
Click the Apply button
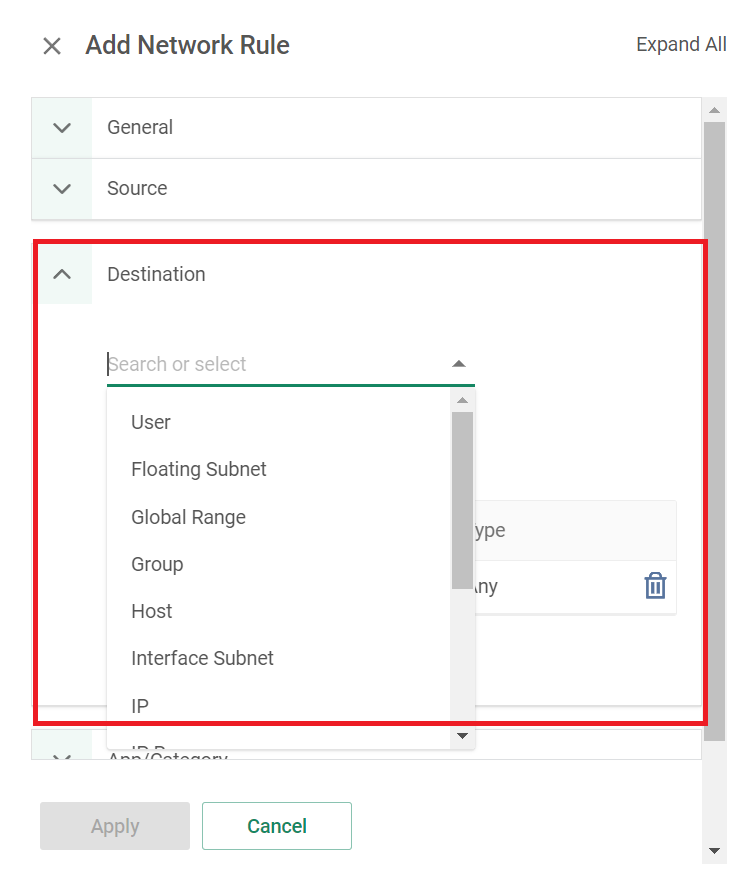115,826
